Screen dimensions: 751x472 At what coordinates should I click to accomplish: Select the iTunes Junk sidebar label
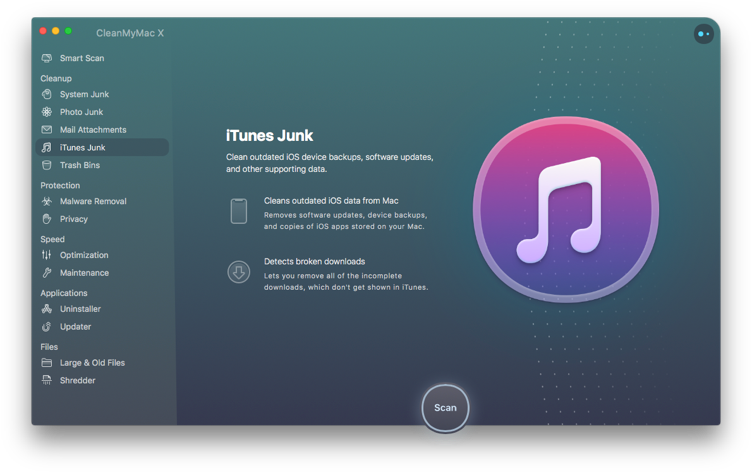tap(82, 148)
